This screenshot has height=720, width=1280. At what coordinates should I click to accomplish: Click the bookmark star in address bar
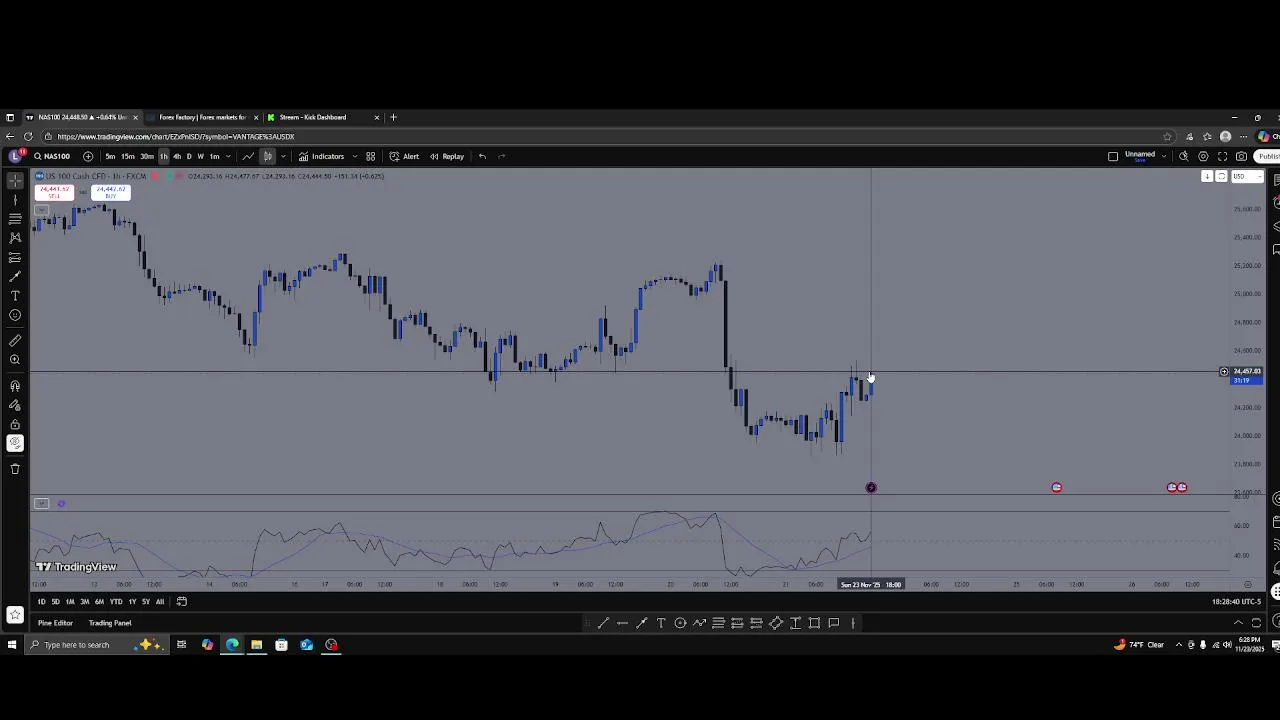(x=1167, y=136)
